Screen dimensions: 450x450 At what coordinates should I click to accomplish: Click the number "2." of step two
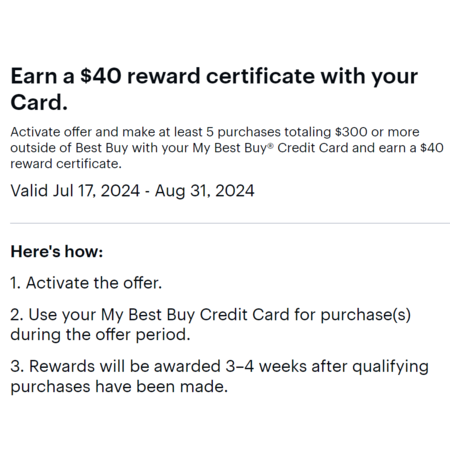tap(17, 315)
